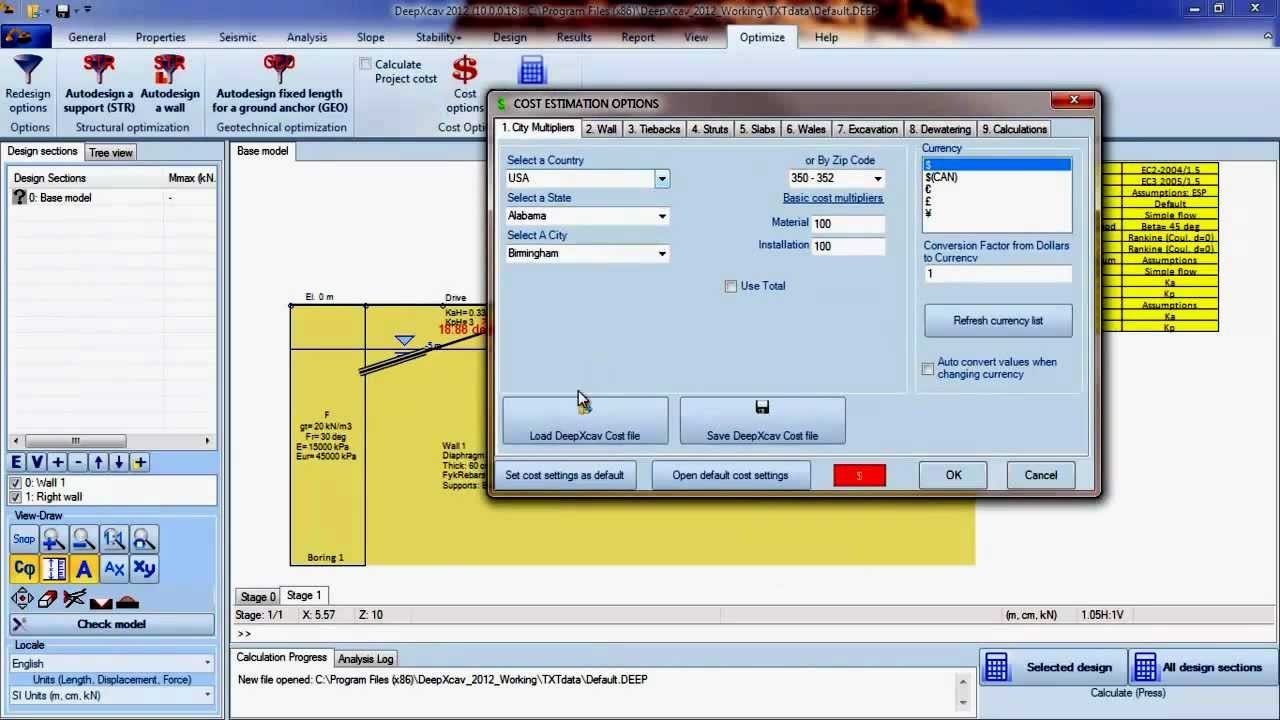Click Load DeepXcav Cost file
Image resolution: width=1280 pixels, height=720 pixels.
[585, 420]
